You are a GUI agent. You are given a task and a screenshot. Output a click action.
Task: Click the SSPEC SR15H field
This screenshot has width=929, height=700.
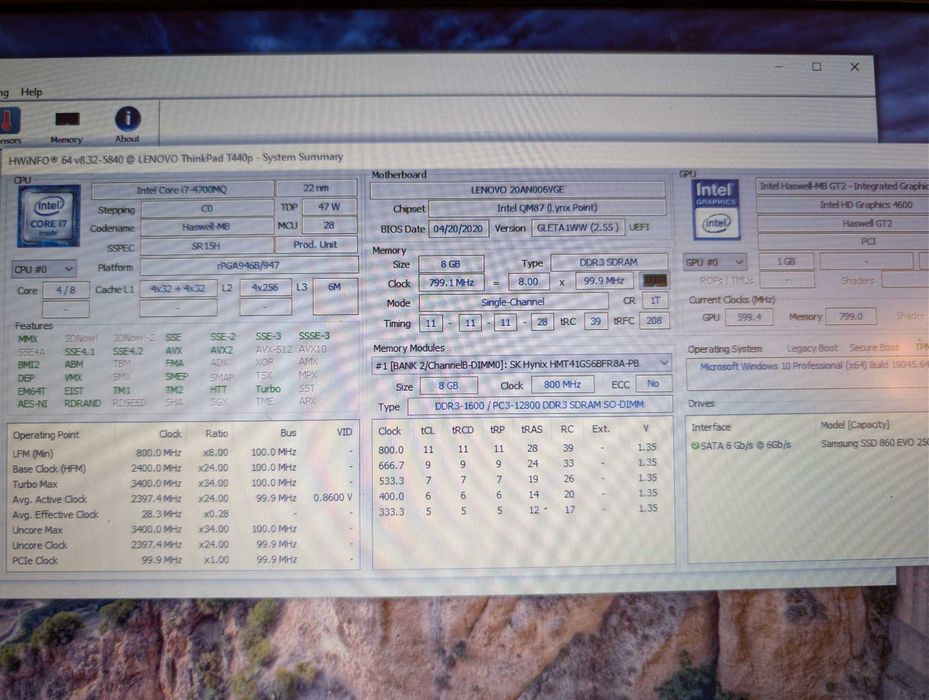pyautogui.click(x=206, y=245)
